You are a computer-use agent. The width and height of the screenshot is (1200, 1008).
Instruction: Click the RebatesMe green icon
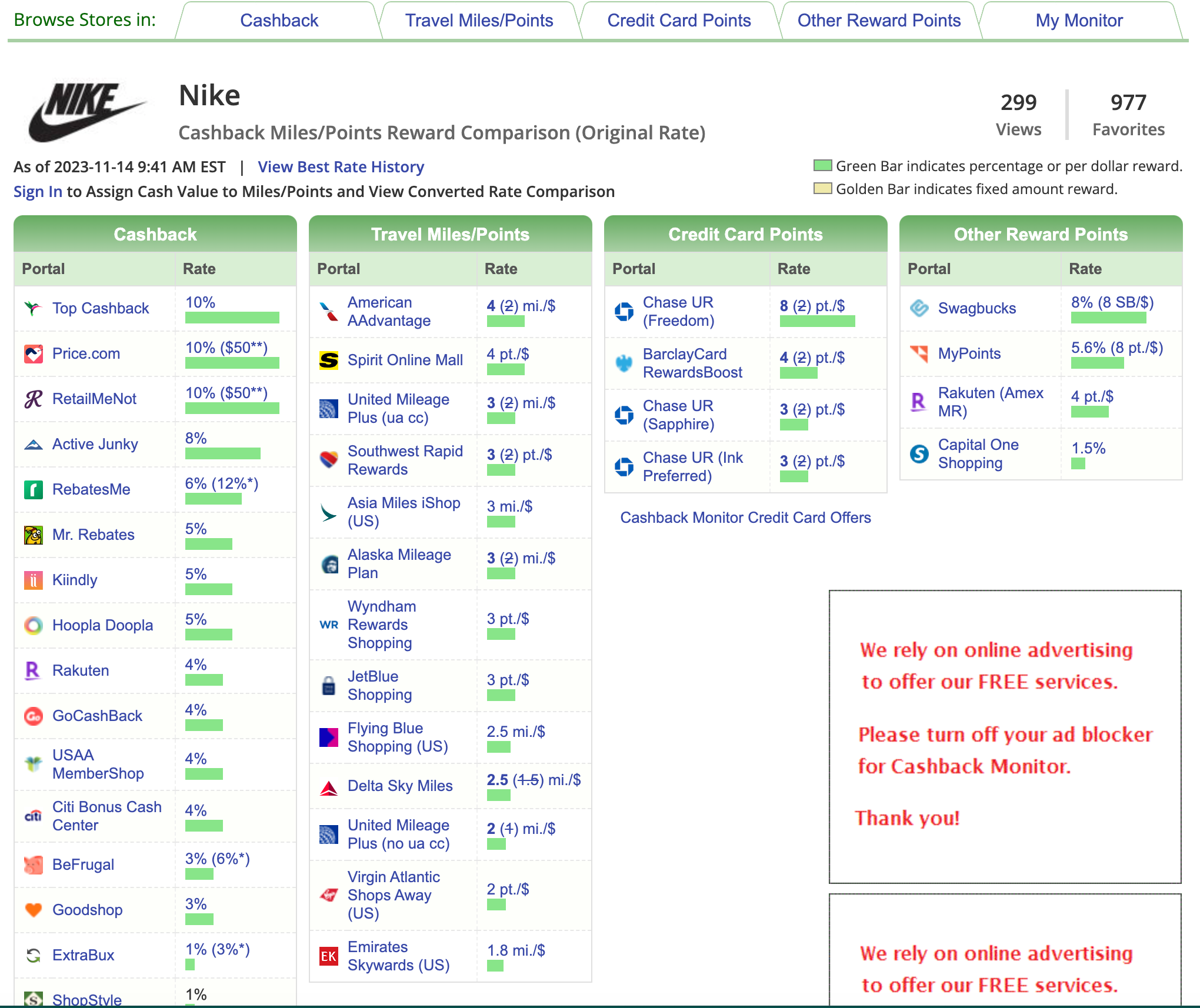pos(34,489)
